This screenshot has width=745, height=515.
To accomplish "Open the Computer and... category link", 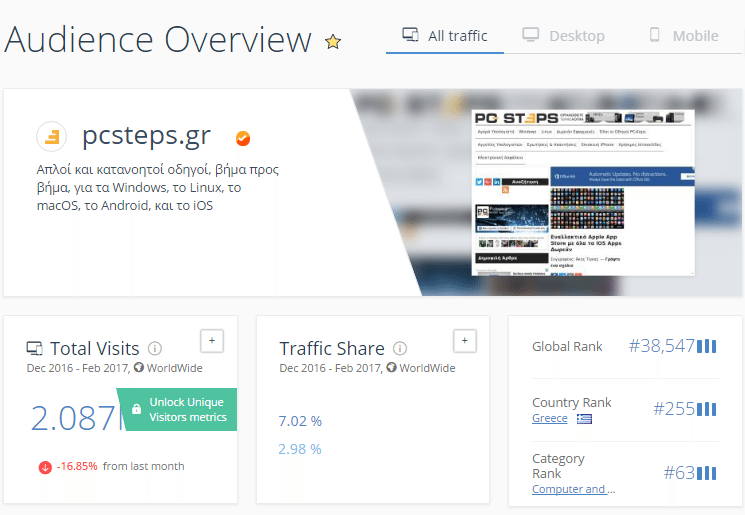I will pyautogui.click(x=573, y=489).
